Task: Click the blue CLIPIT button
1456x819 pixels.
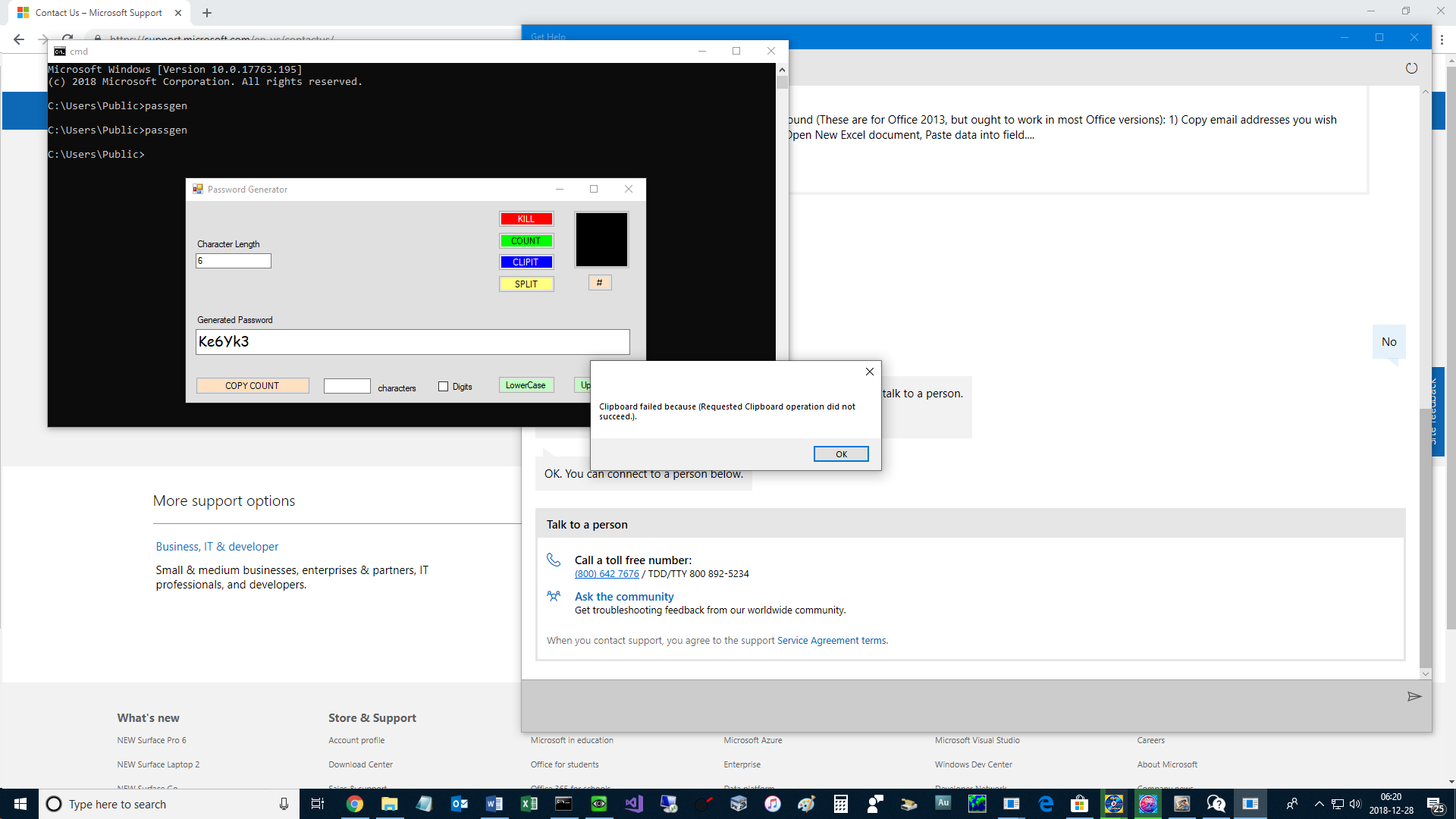Action: pos(526,262)
